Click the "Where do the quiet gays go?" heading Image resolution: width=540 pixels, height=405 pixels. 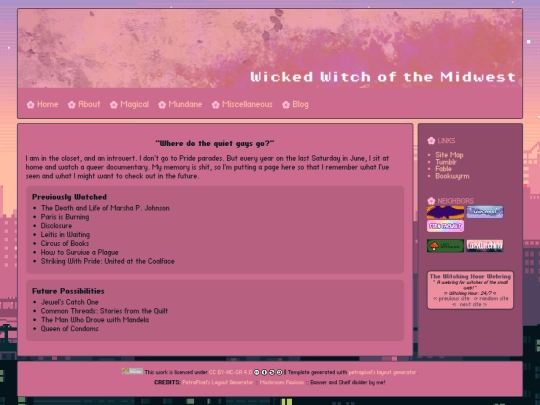click(x=215, y=143)
